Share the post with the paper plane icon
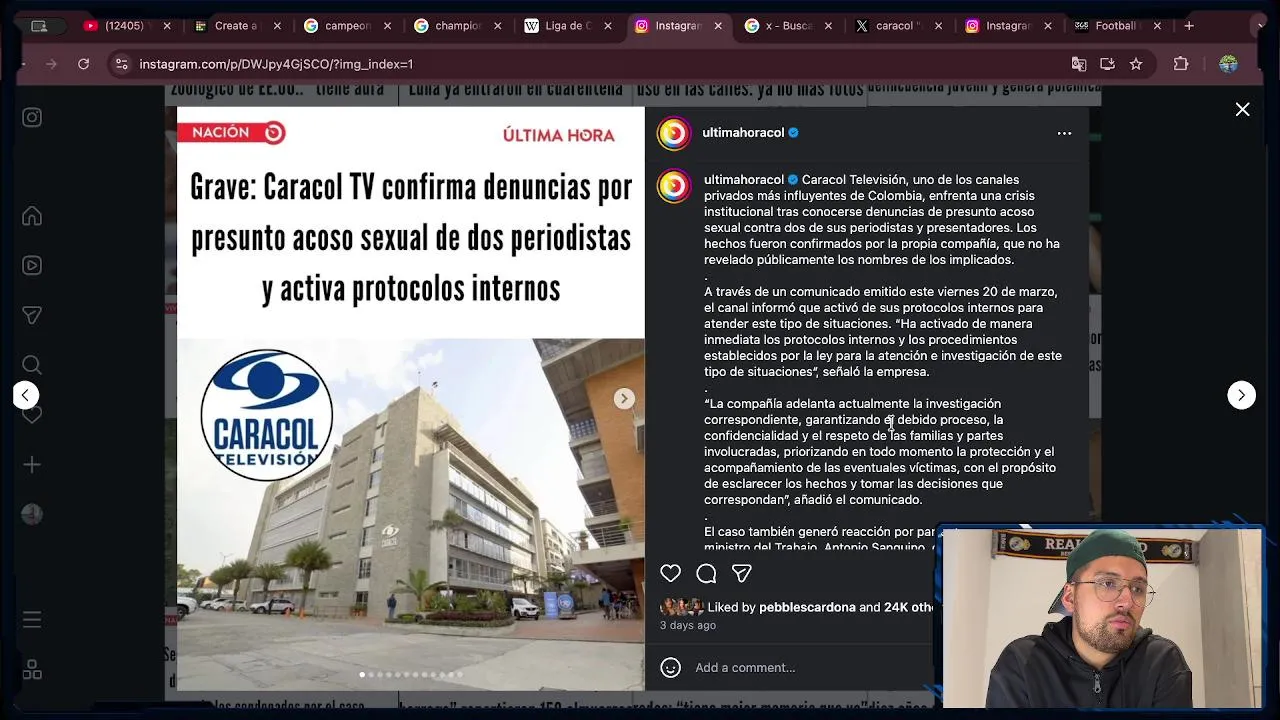 click(741, 573)
